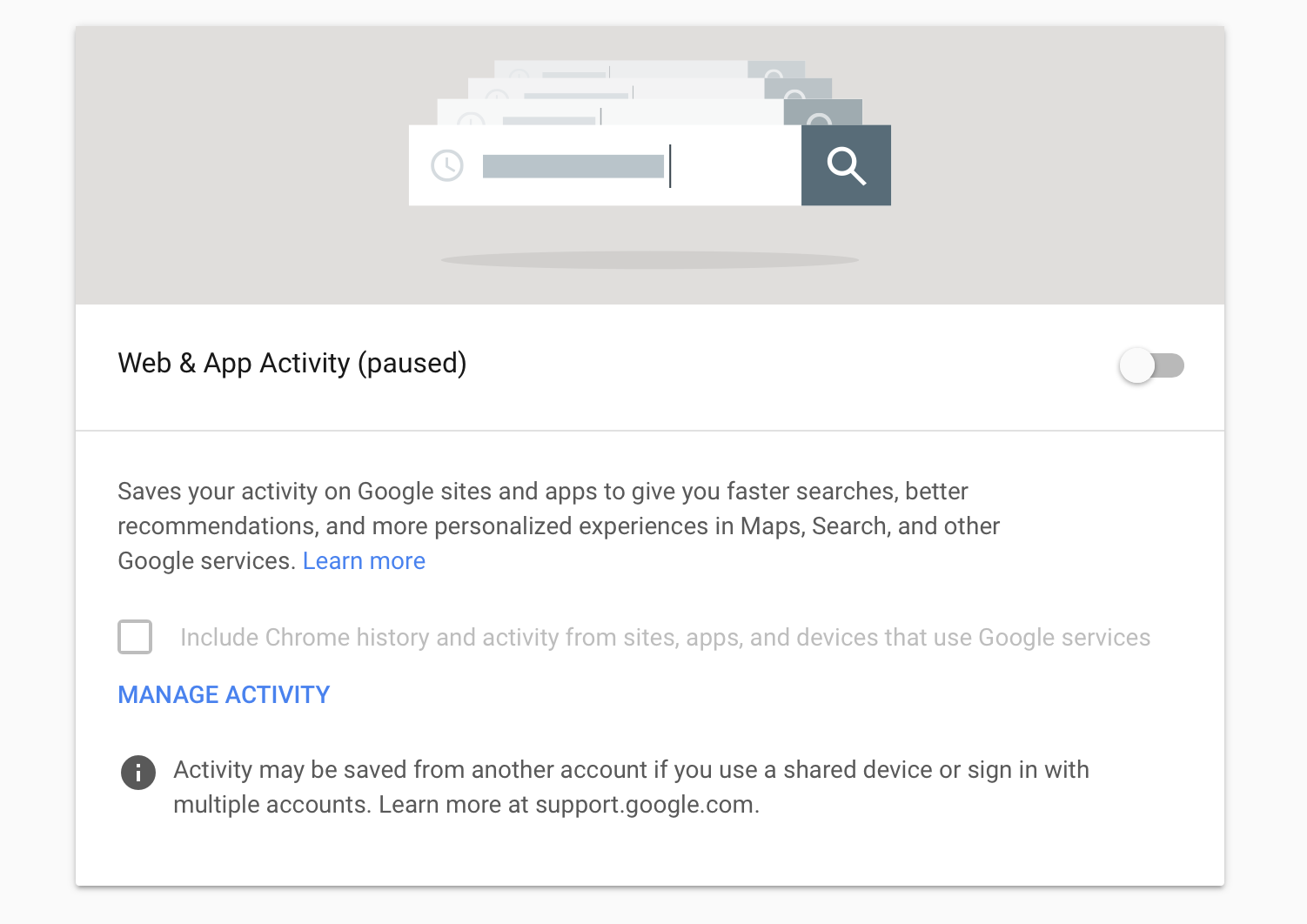
Task: Toggle the Web & App Activity switch
Action: point(1151,365)
